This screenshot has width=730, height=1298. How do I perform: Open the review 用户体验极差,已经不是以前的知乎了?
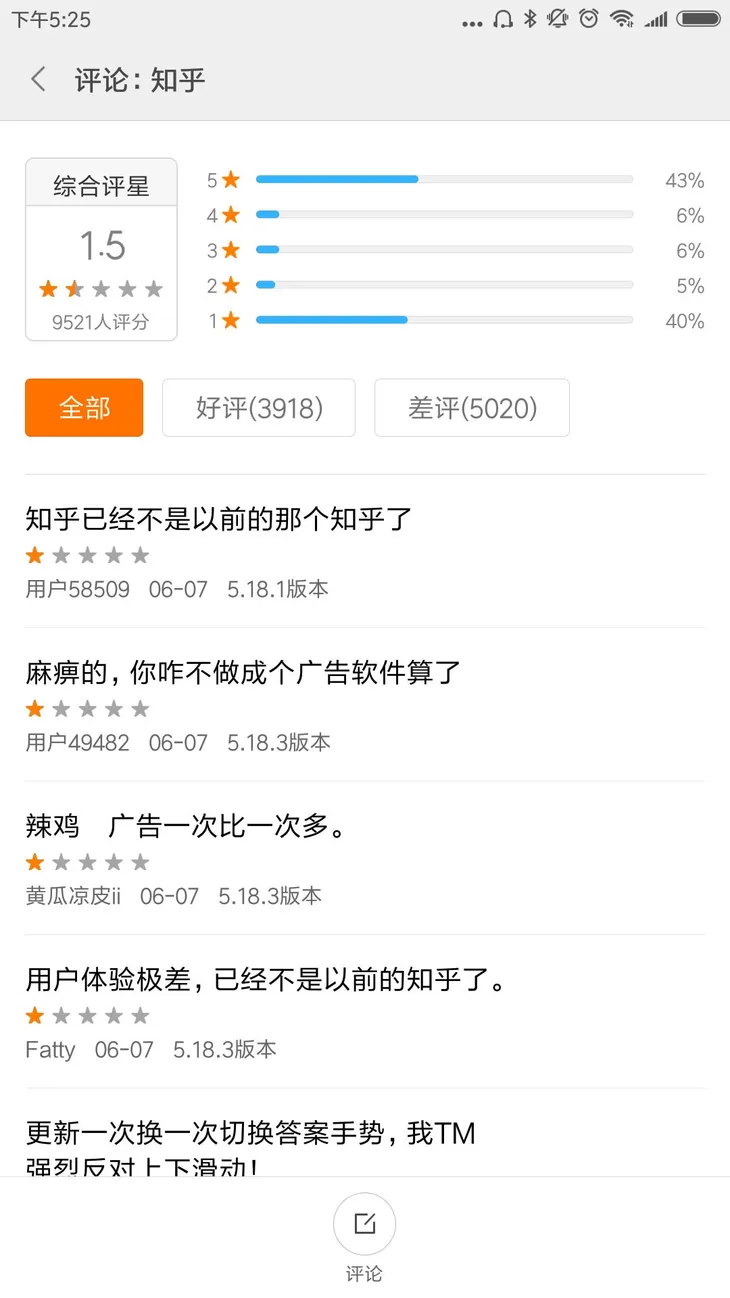click(x=265, y=980)
